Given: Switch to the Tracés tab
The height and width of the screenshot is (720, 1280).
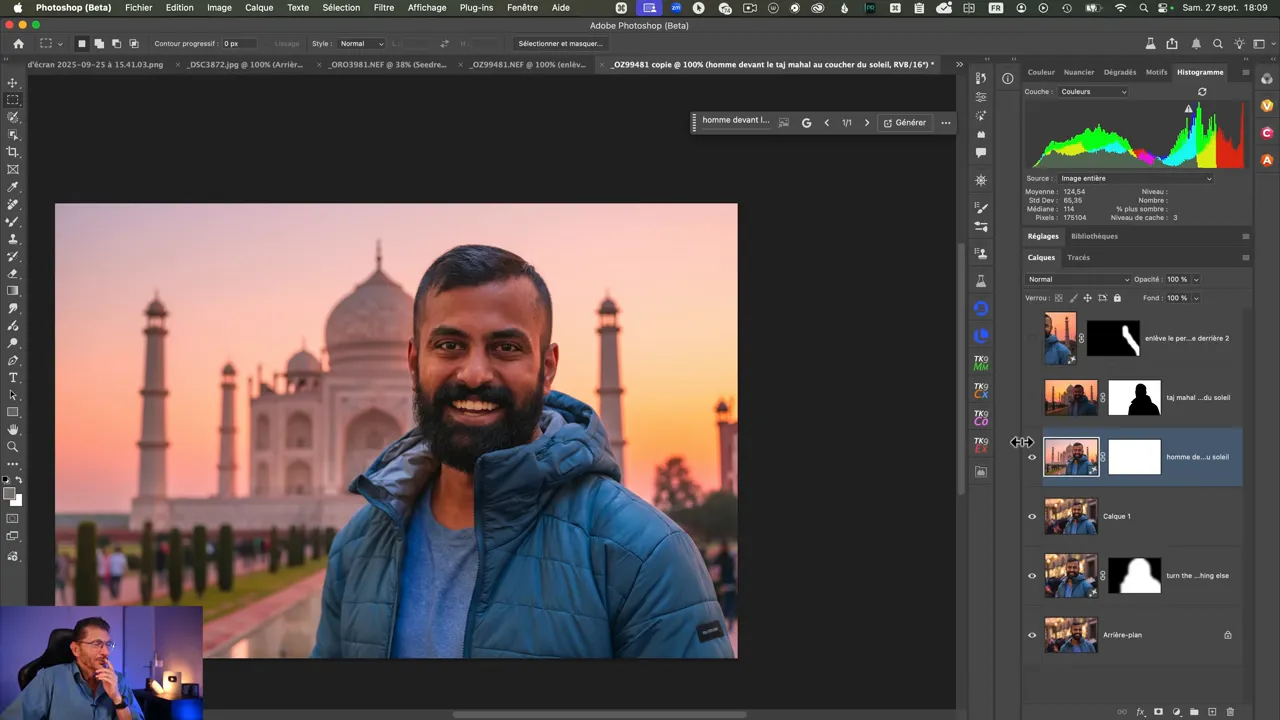Looking at the screenshot, I should coord(1078,258).
